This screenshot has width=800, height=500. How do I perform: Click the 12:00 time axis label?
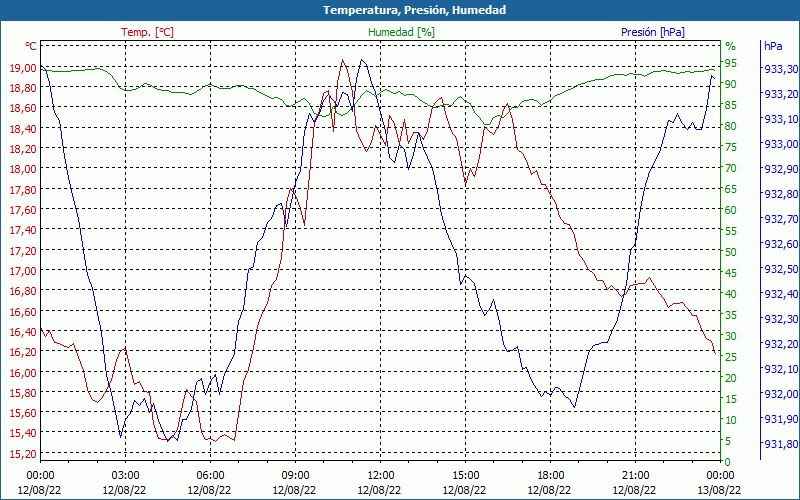(x=380, y=476)
